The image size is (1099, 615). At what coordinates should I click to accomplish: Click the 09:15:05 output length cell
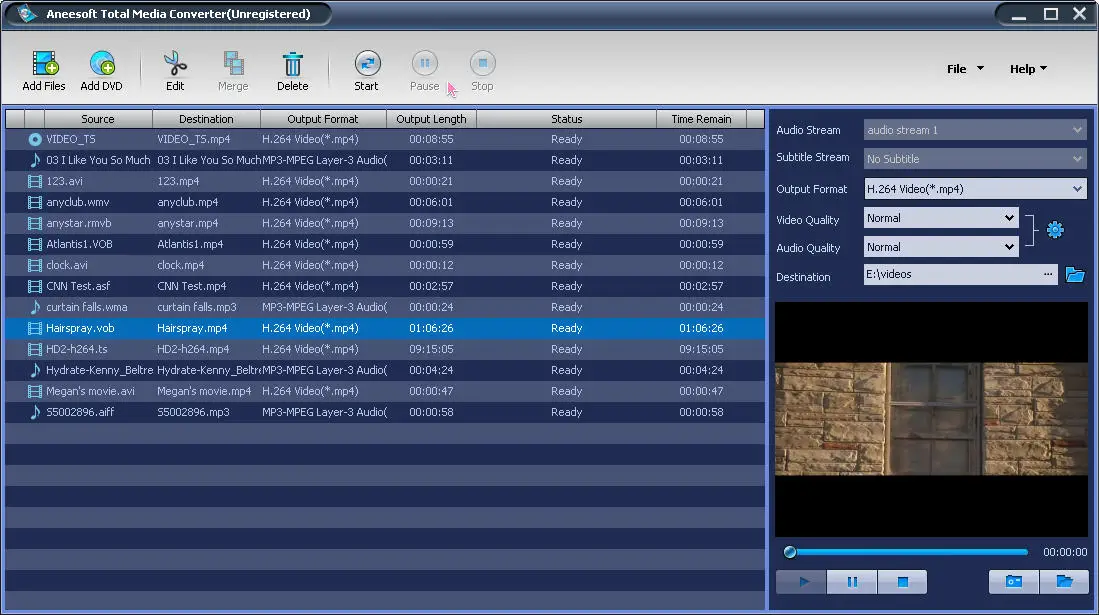431,349
